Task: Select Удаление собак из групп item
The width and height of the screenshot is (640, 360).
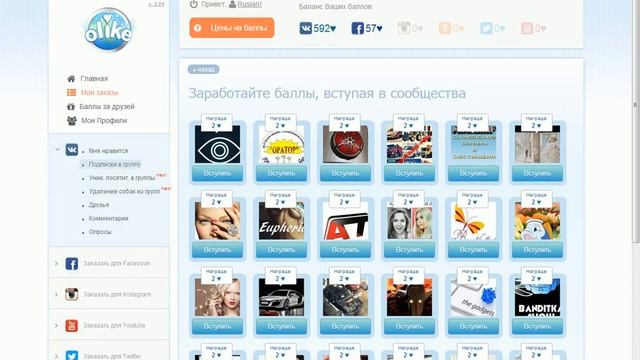Action: [124, 191]
